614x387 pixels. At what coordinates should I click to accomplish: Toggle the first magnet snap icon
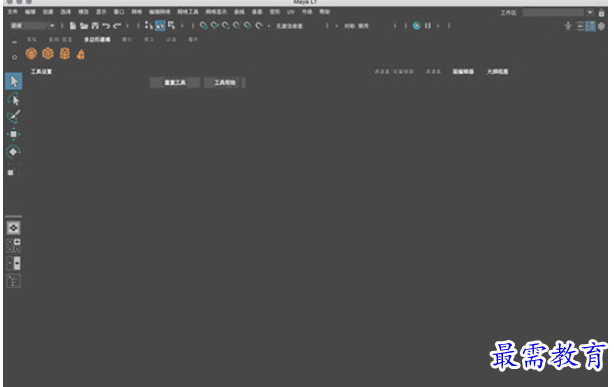(x=204, y=26)
